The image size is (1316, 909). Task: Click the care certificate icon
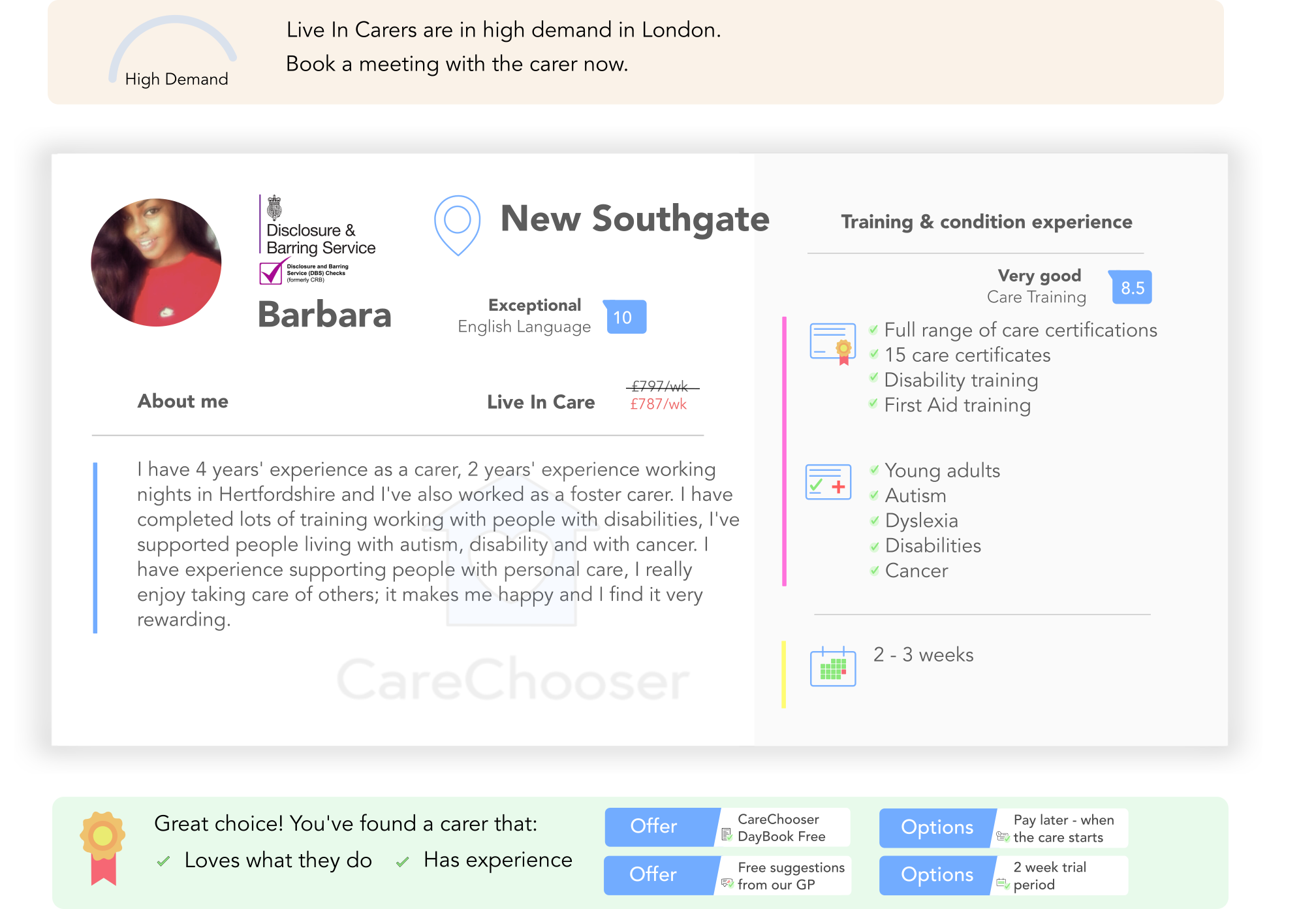[832, 343]
